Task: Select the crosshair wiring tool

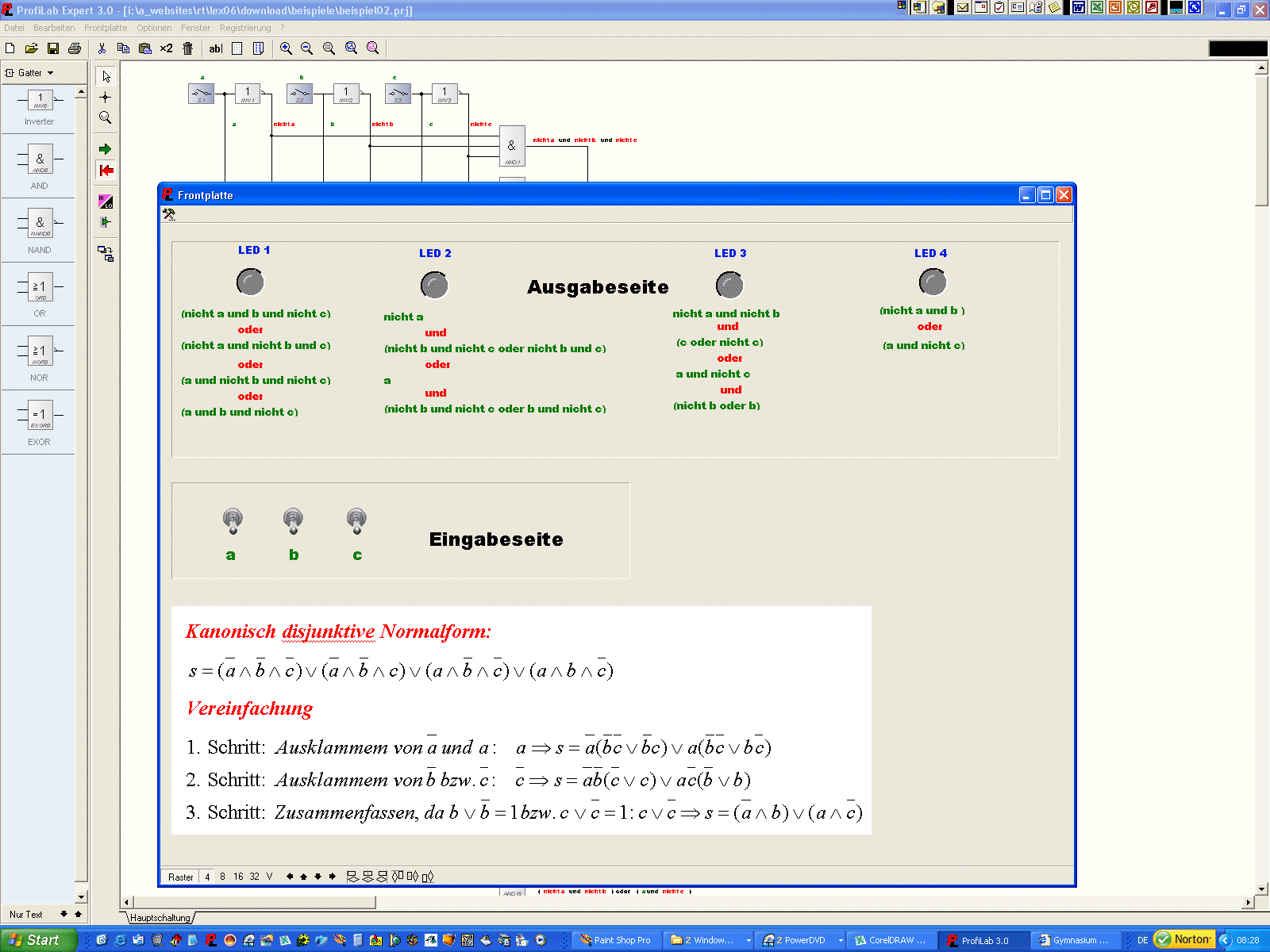Action: point(106,97)
